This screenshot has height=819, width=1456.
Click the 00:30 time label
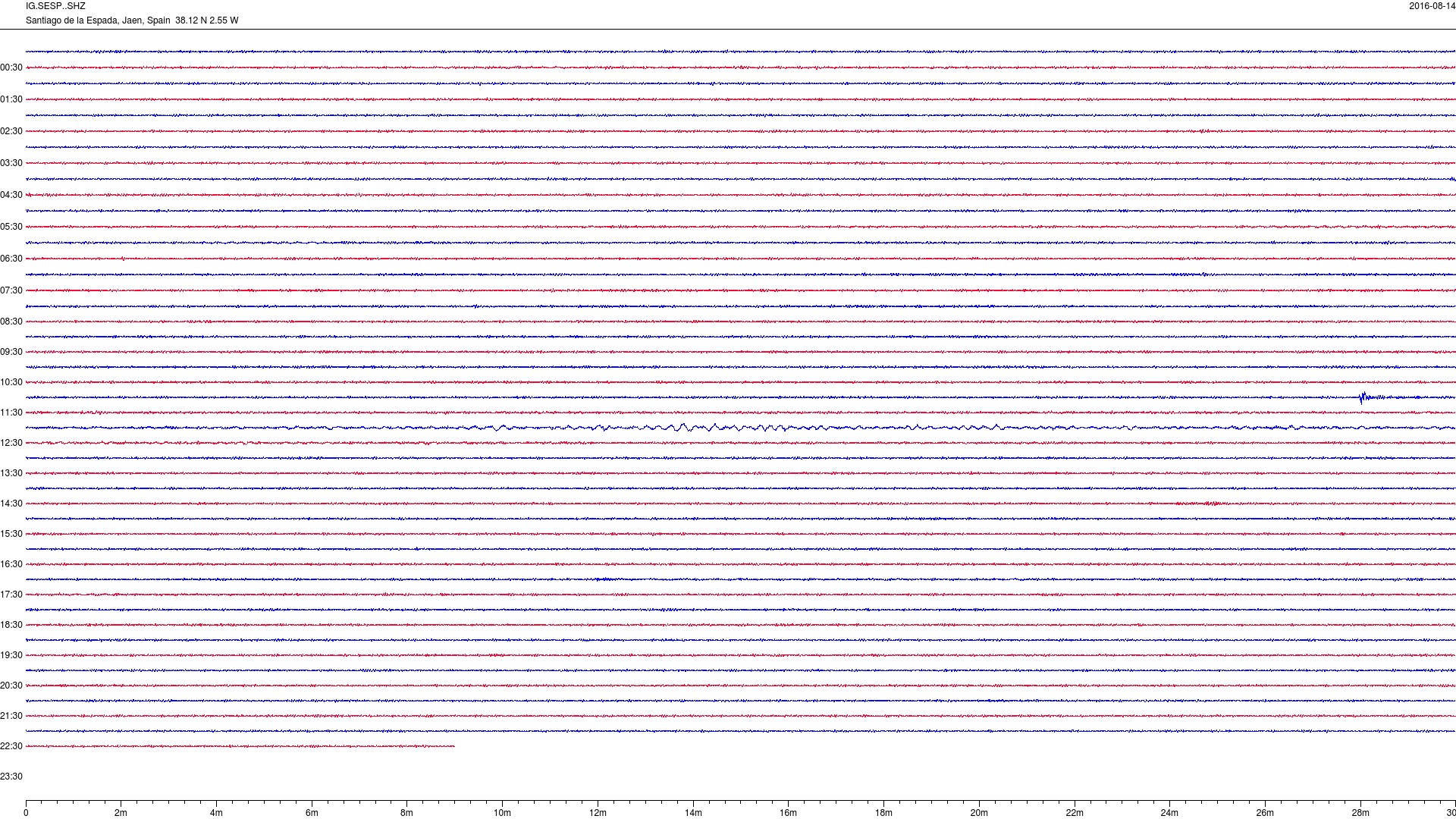pos(11,67)
